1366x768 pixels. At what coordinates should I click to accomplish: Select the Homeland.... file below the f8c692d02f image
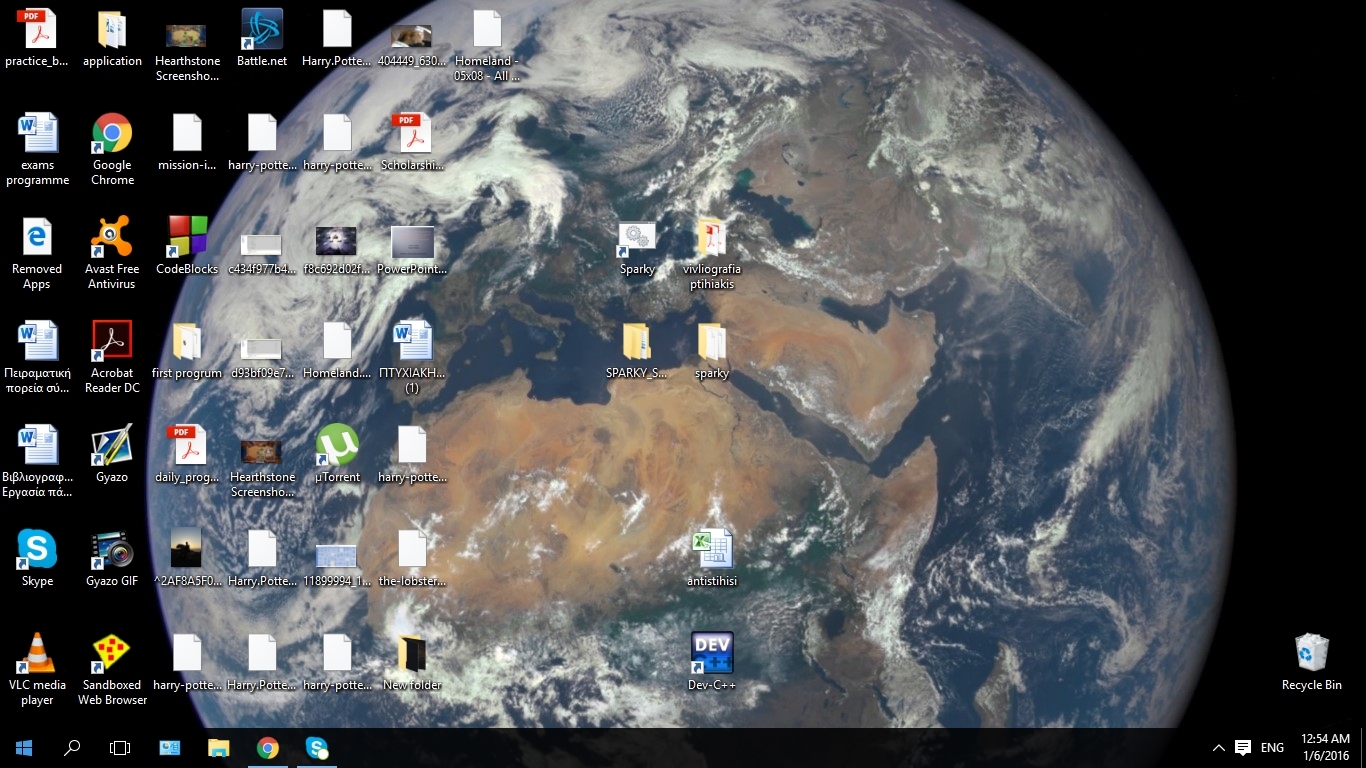coord(337,350)
